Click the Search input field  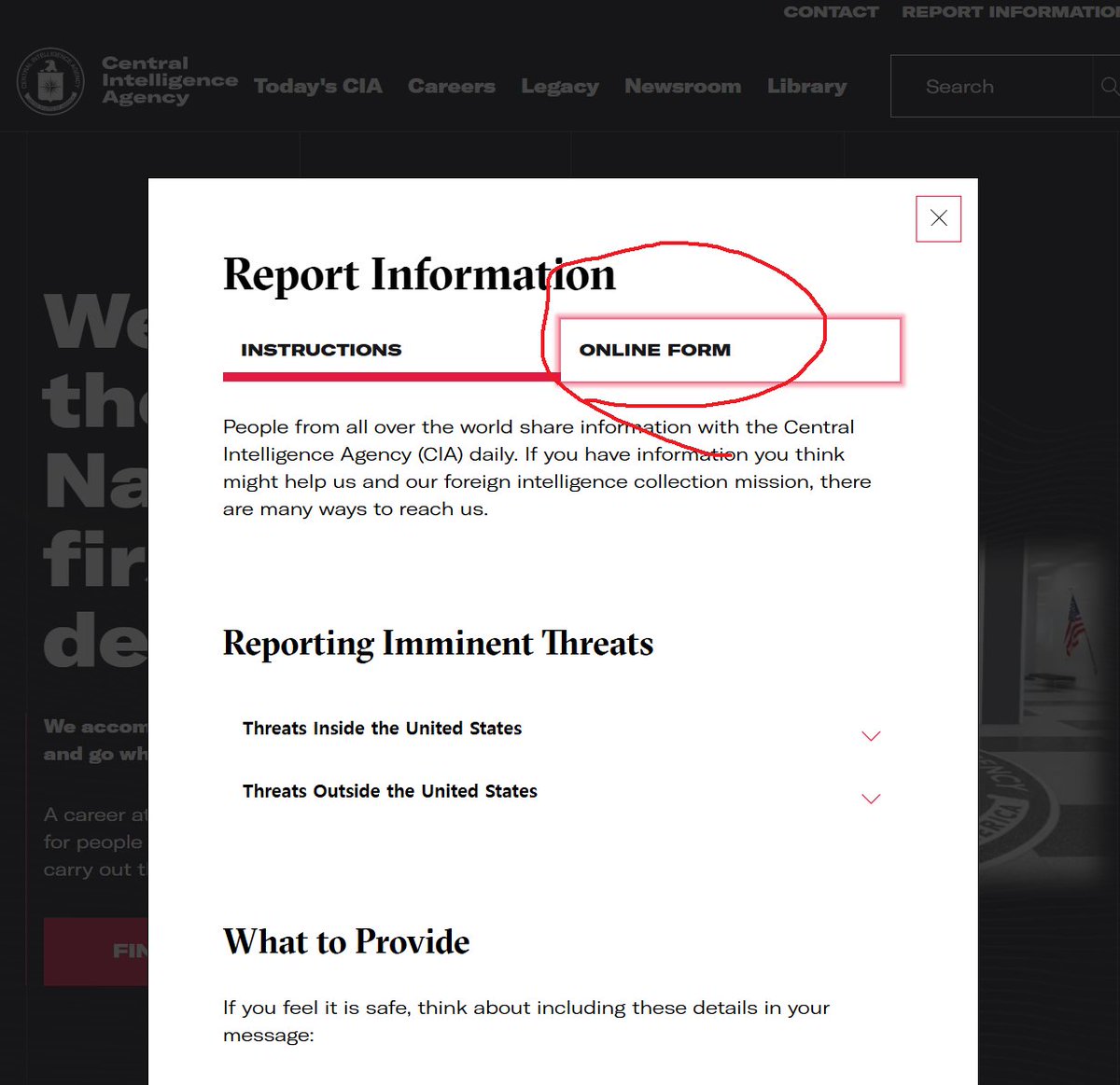(x=989, y=86)
